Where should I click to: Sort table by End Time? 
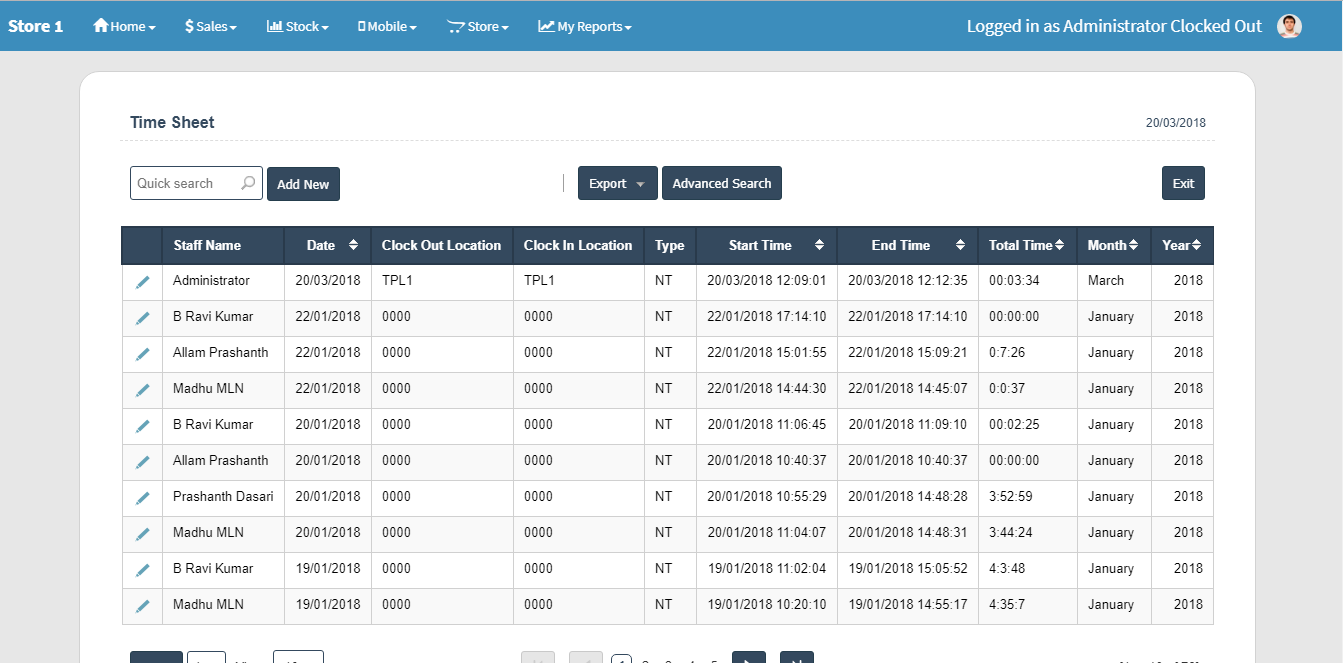(960, 245)
